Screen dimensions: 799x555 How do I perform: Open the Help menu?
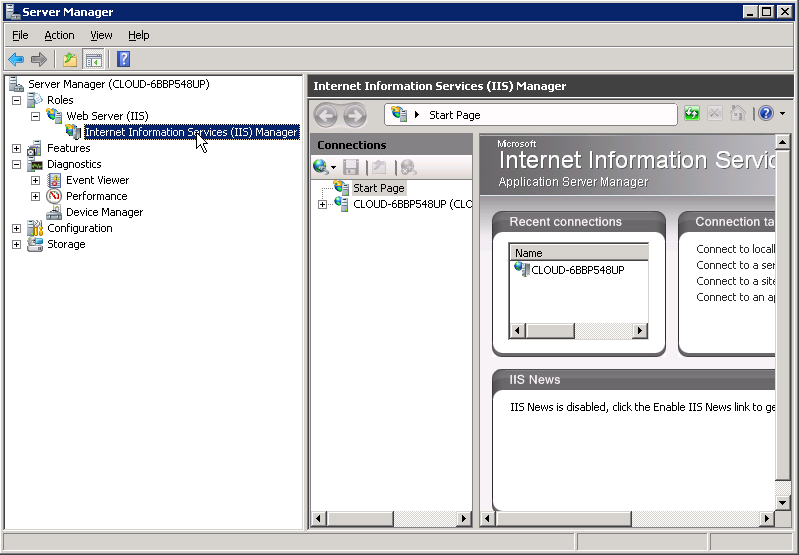[139, 35]
